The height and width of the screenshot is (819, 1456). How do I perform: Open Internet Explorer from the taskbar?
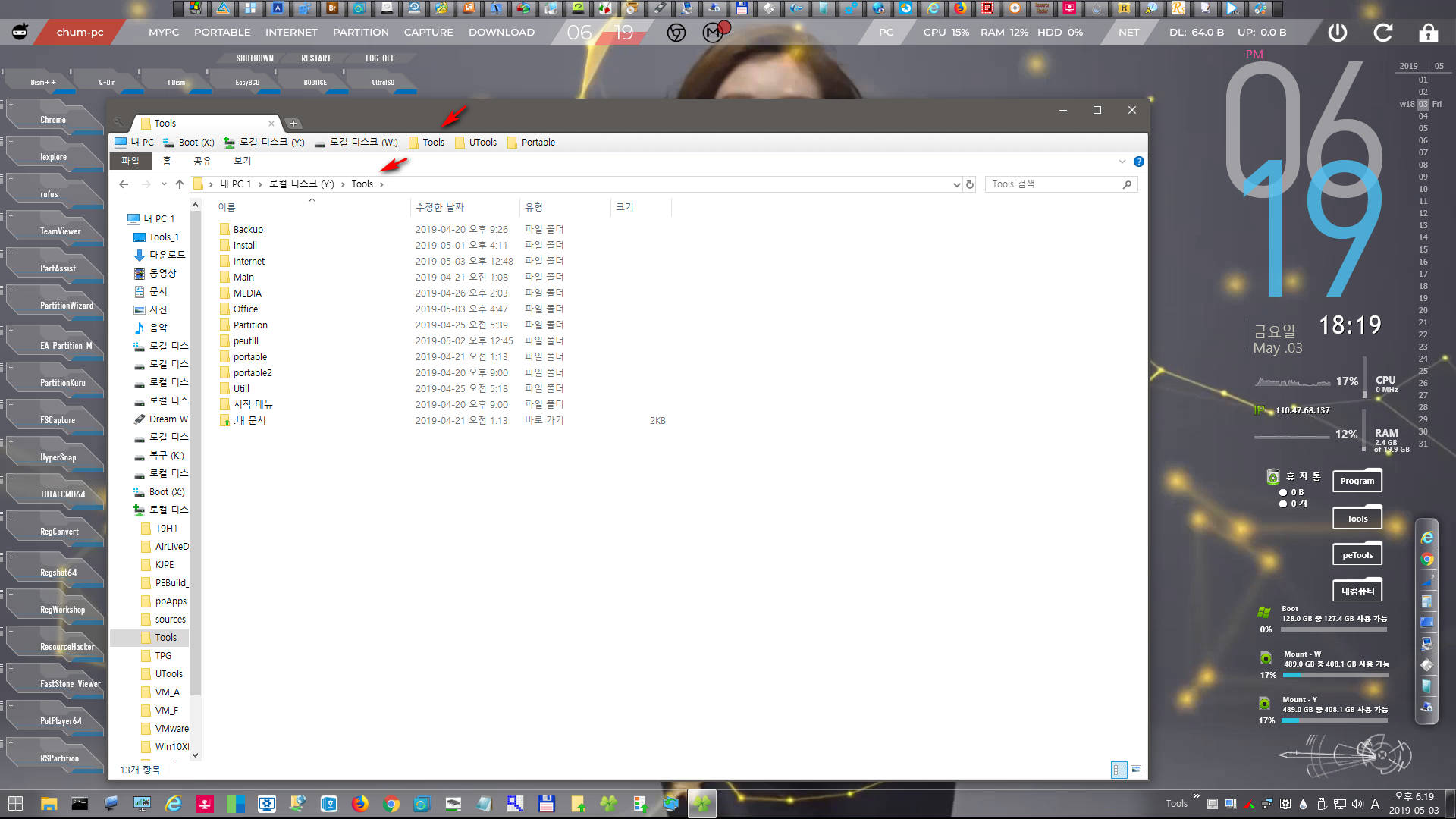pyautogui.click(x=174, y=804)
